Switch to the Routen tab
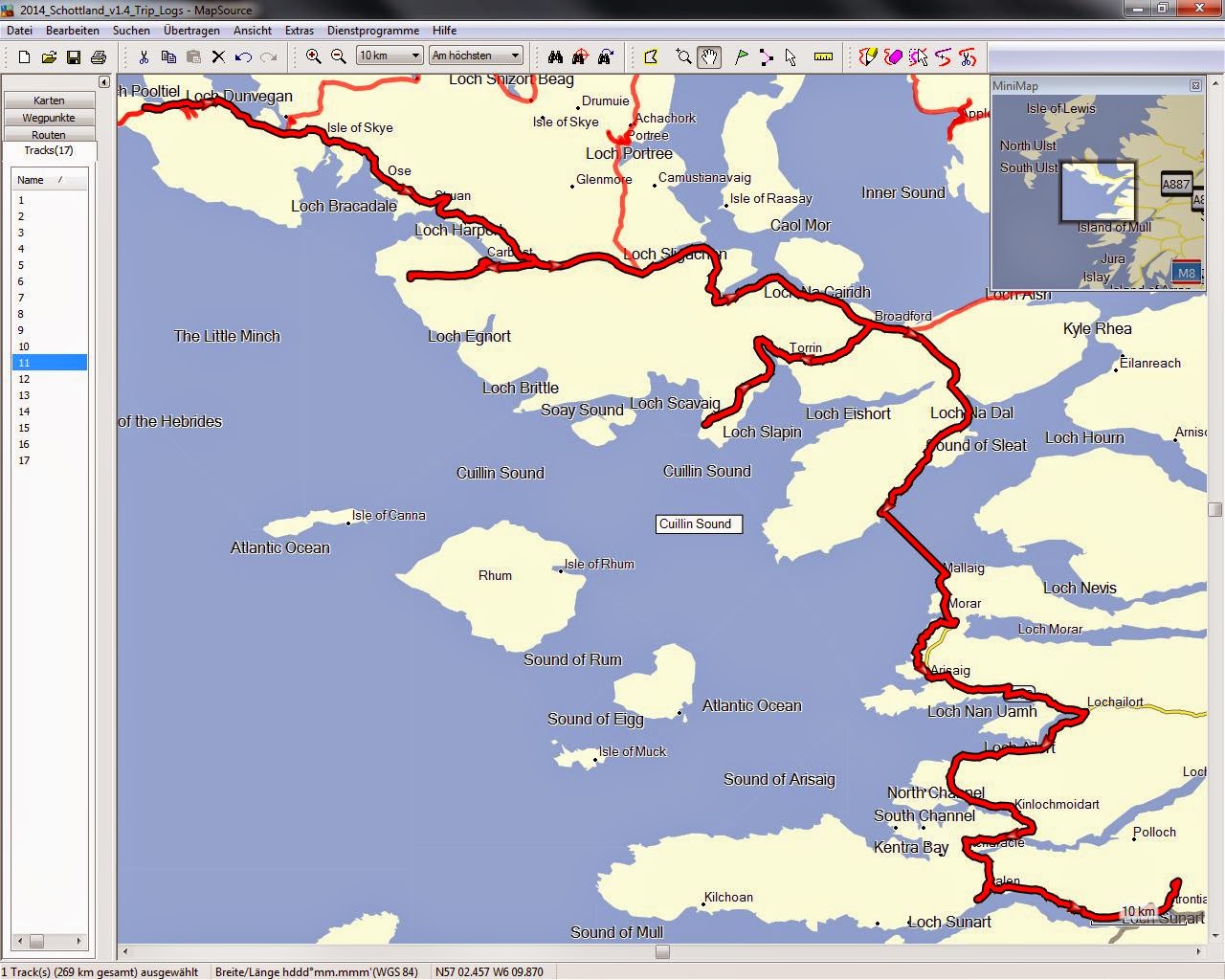1225x980 pixels. (x=49, y=135)
